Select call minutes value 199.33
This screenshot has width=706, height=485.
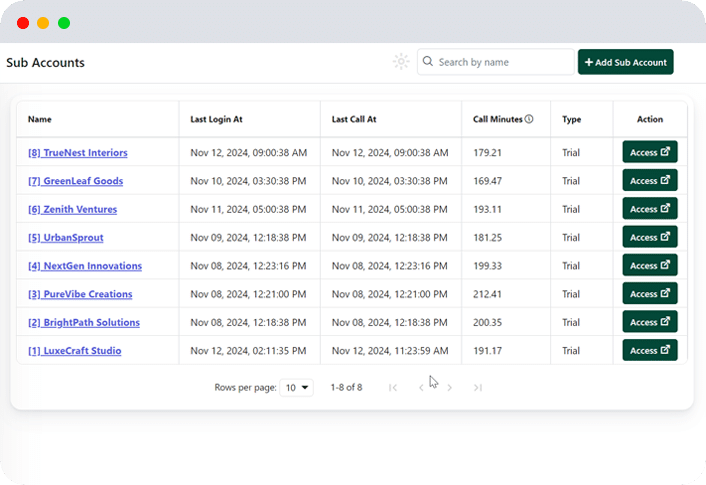point(487,266)
